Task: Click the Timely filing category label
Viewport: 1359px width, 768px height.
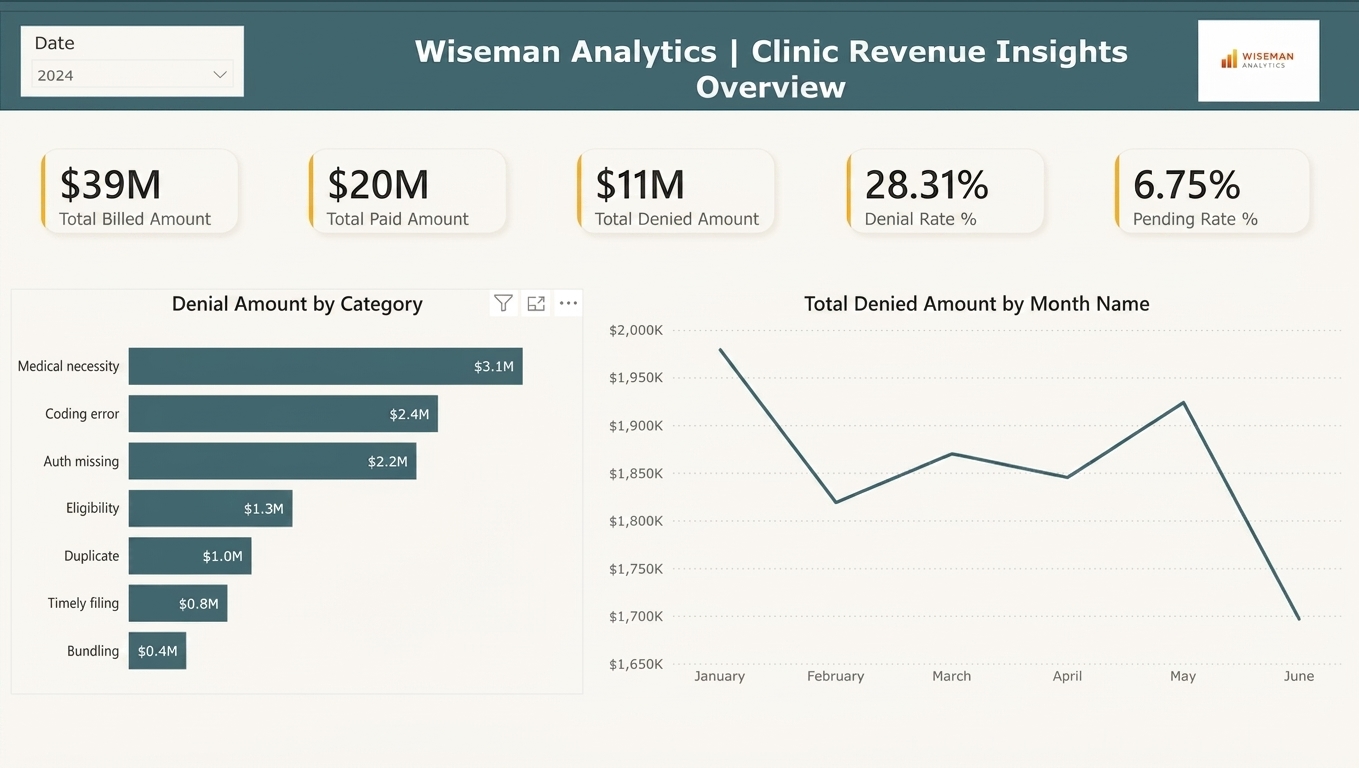Action: 83,603
